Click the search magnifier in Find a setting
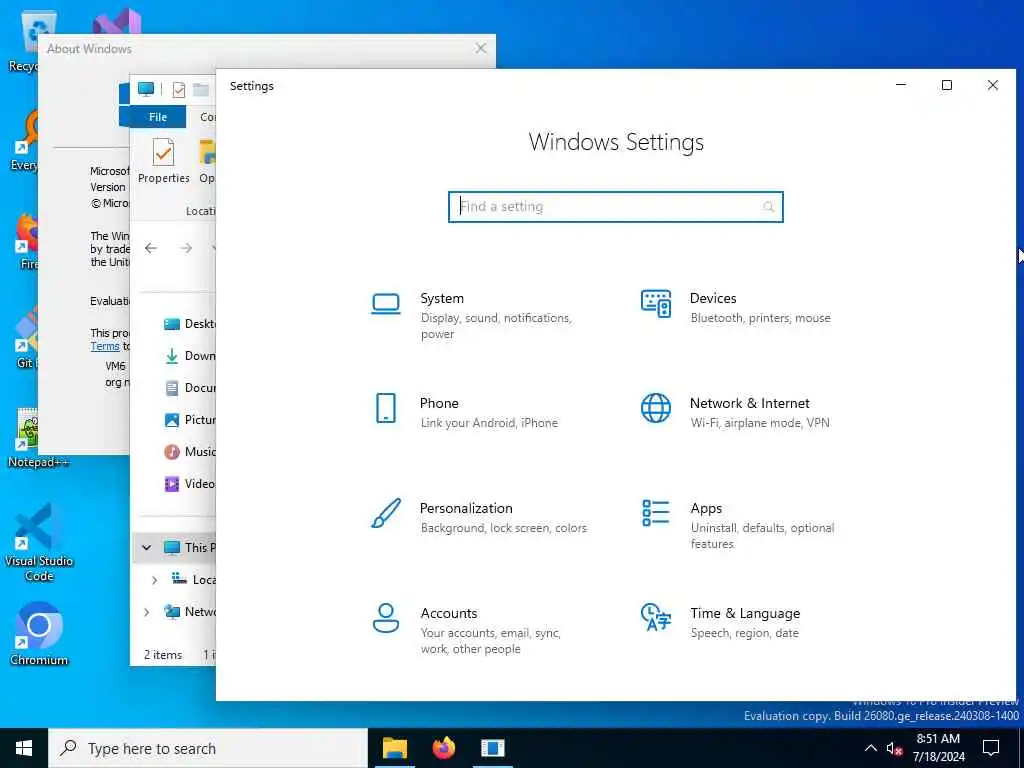 coord(769,207)
